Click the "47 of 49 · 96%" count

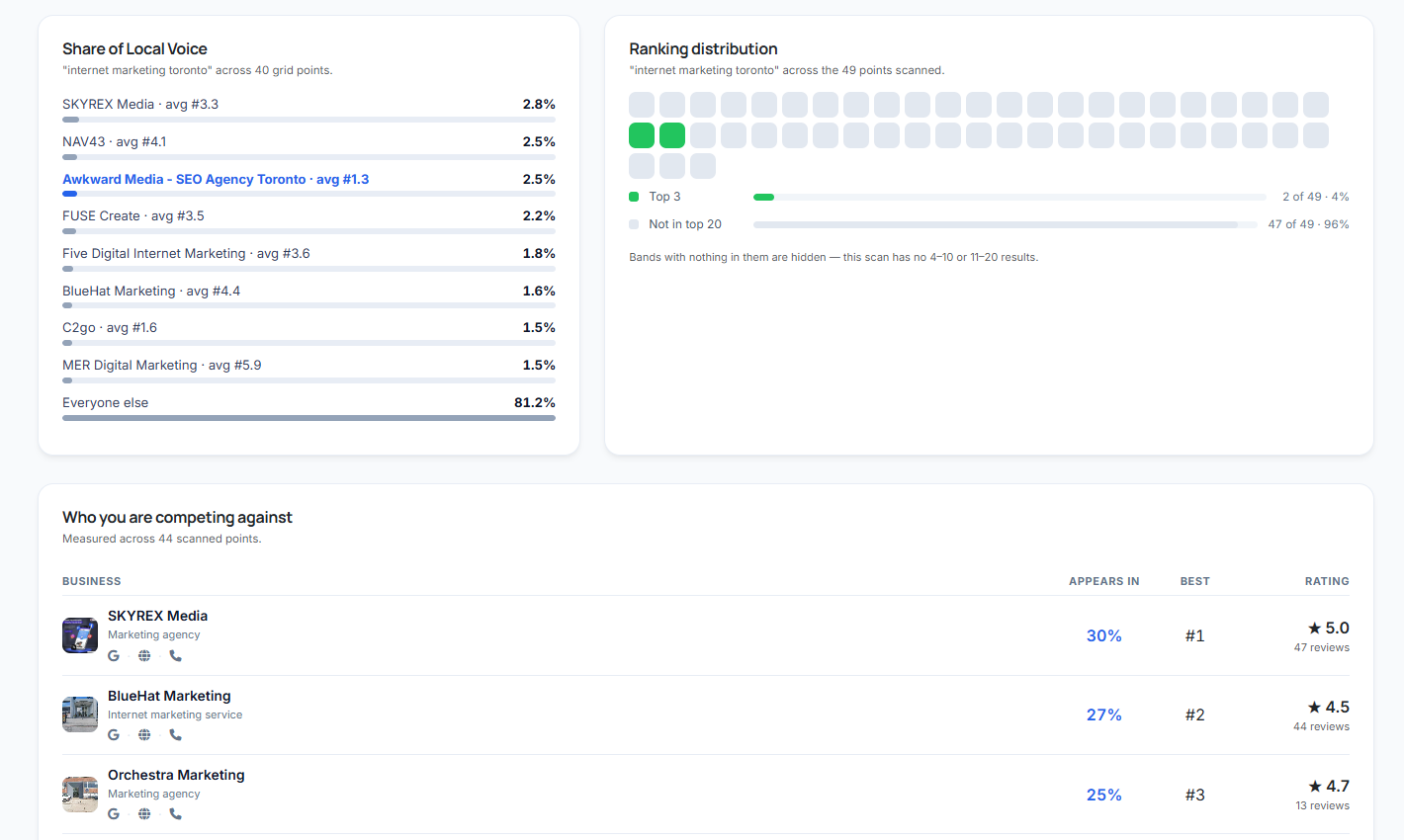(1309, 224)
